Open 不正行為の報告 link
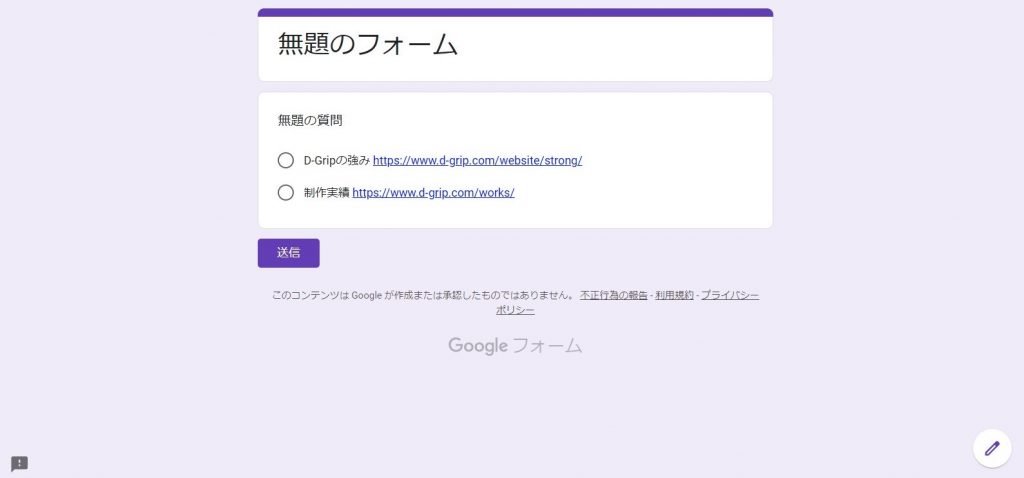The width and height of the screenshot is (1024, 478). click(x=614, y=295)
